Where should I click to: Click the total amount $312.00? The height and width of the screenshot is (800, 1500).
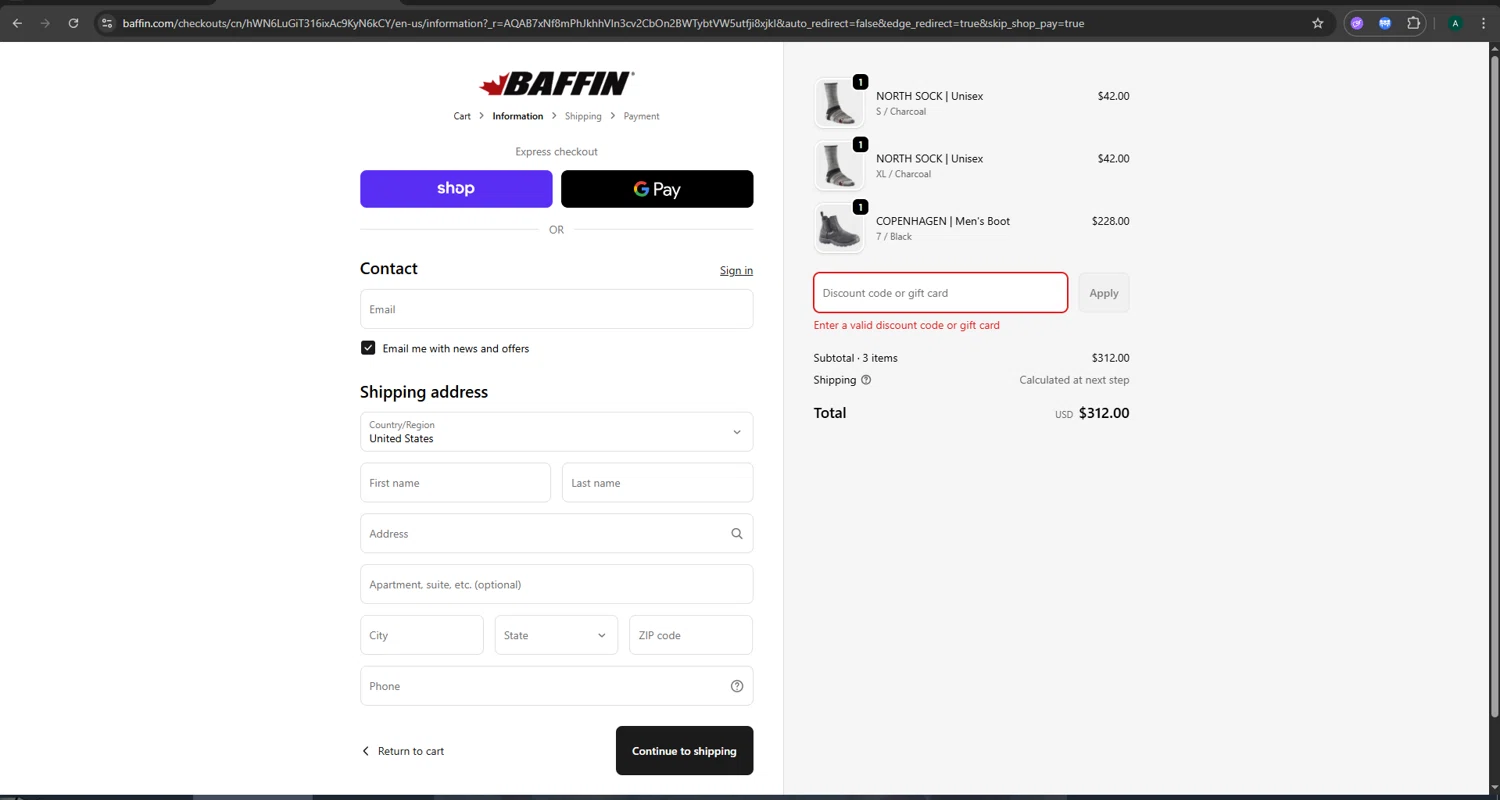pos(1104,413)
